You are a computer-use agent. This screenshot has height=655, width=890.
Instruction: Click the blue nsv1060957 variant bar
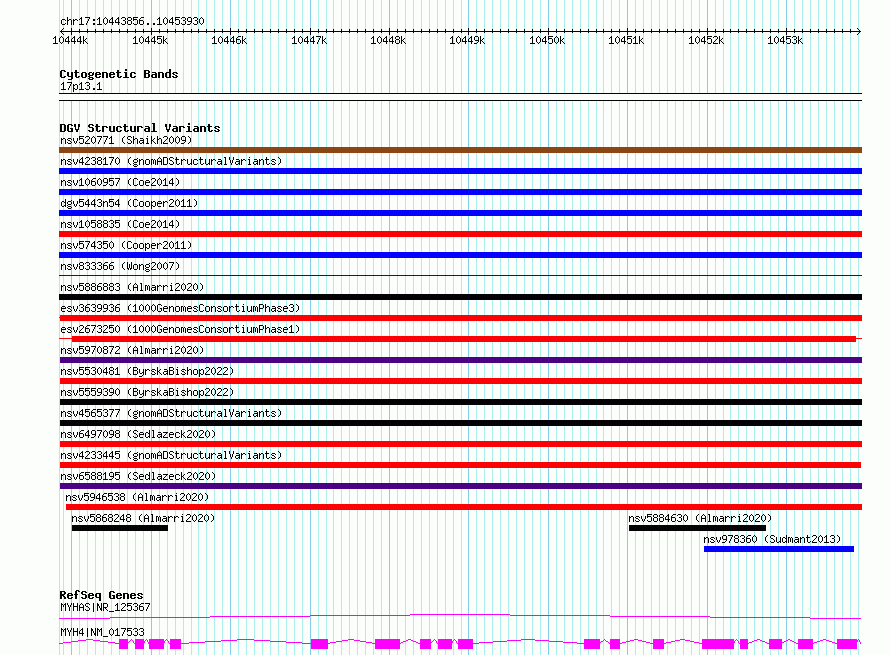[460, 192]
